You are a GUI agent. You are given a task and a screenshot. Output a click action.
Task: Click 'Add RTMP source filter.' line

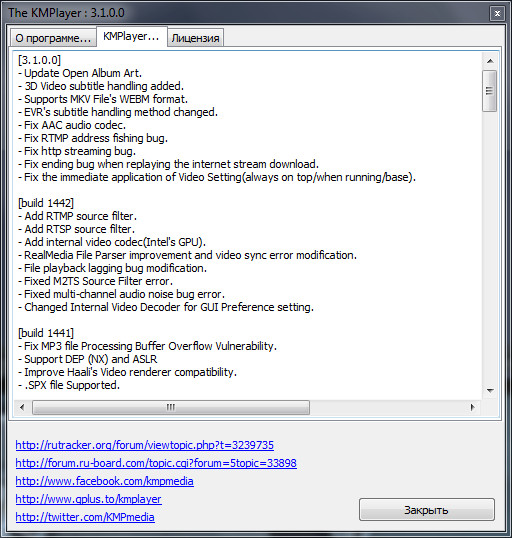pos(77,216)
